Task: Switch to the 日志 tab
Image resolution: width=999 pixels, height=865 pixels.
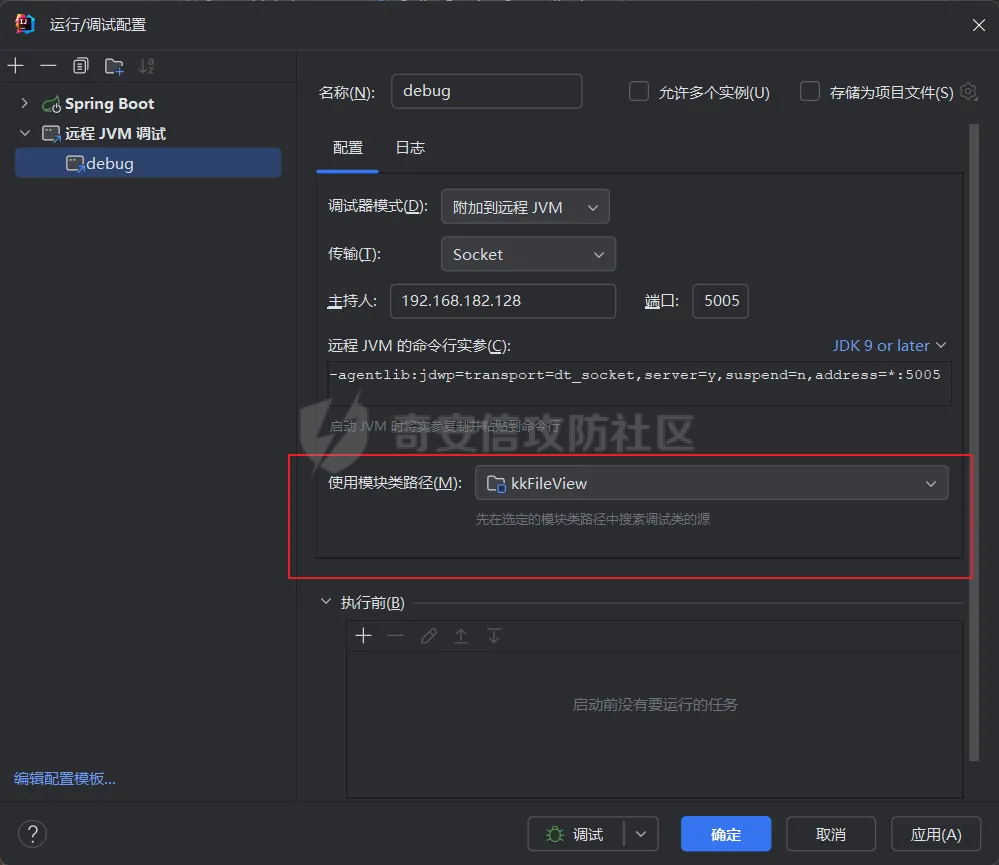Action: (410, 148)
